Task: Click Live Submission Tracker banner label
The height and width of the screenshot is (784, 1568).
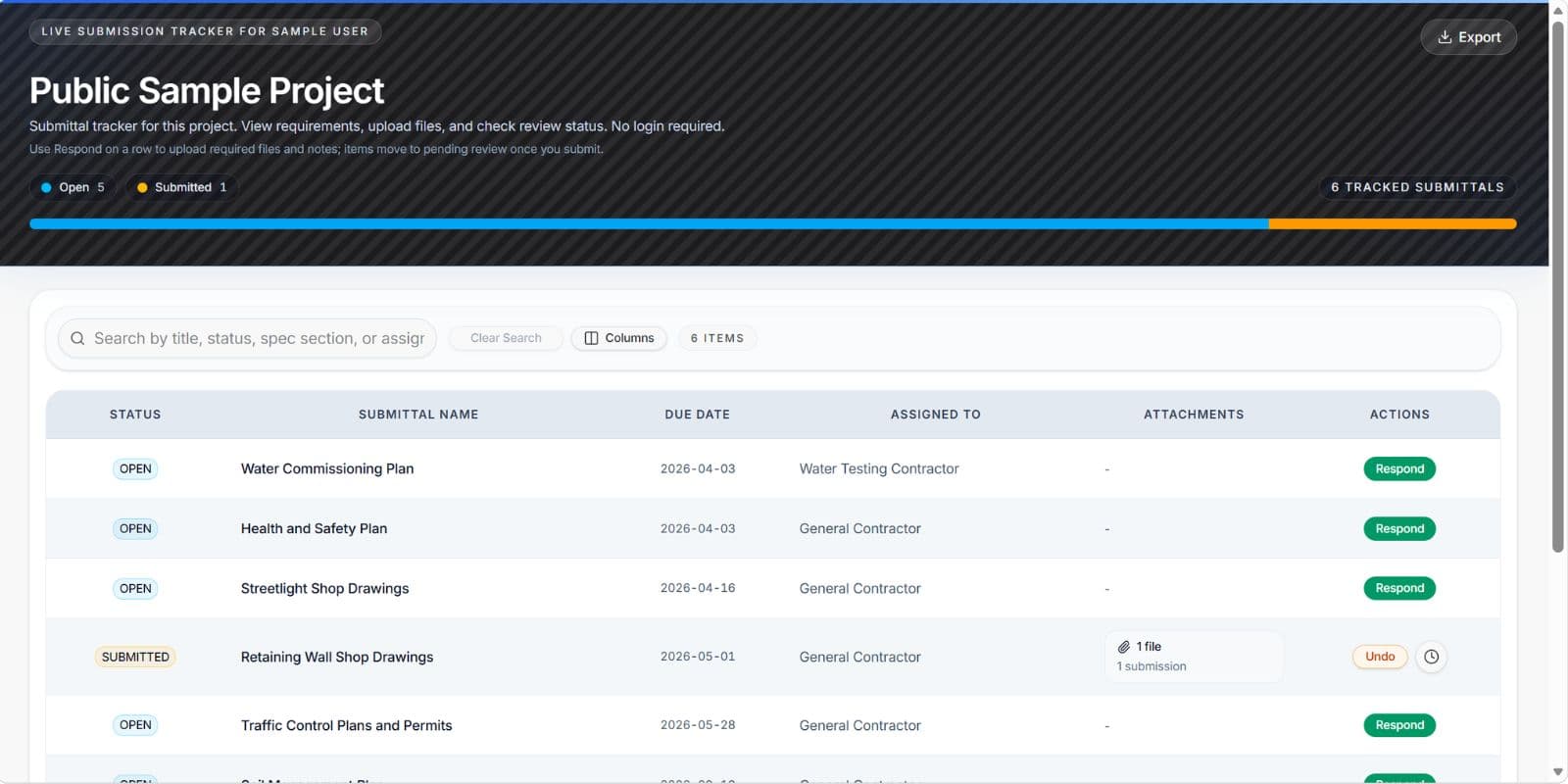Action: point(205,31)
